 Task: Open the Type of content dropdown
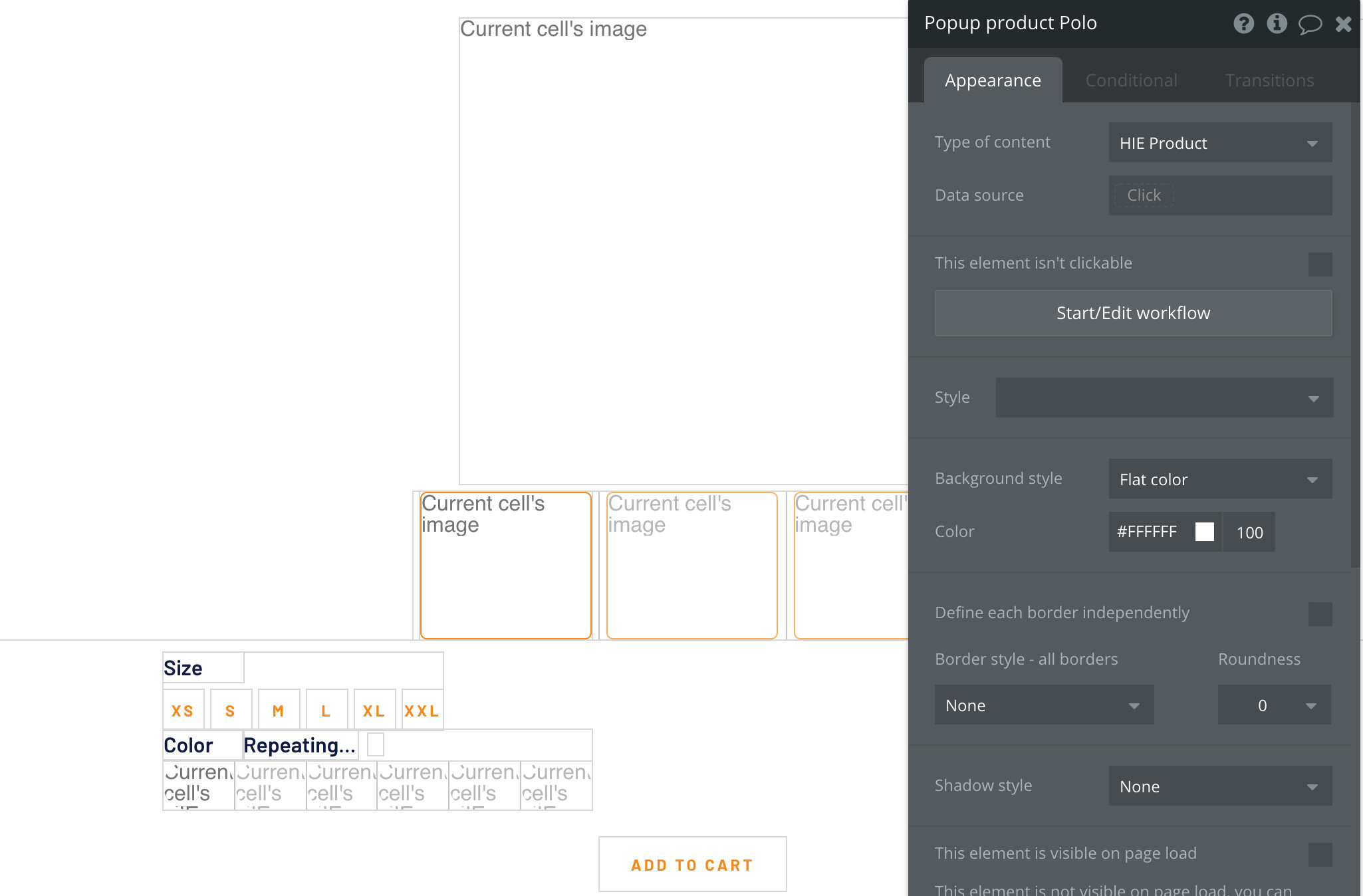click(x=1219, y=143)
